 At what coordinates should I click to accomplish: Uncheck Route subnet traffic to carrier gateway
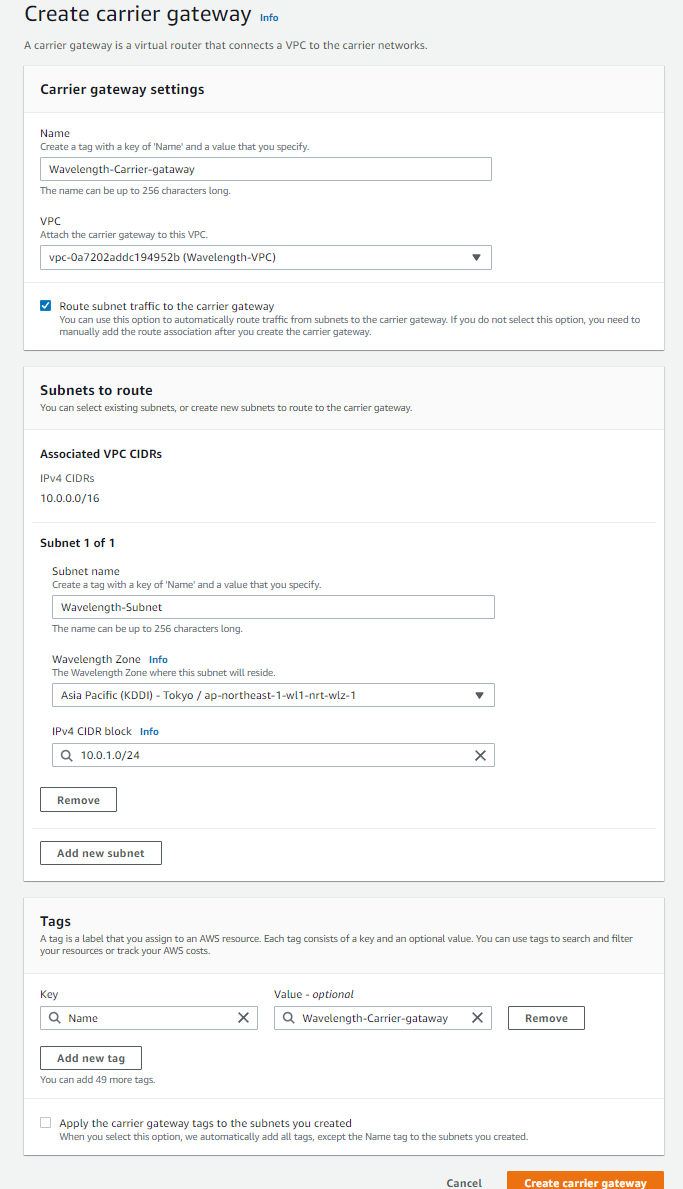point(46,306)
